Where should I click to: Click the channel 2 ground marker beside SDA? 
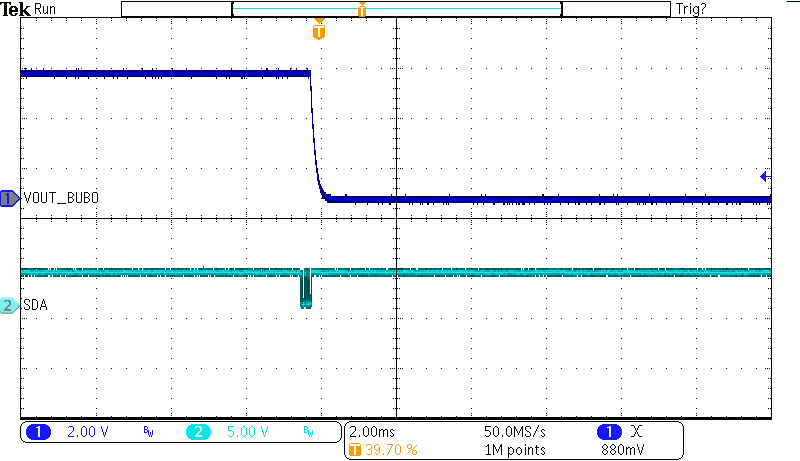[10, 306]
